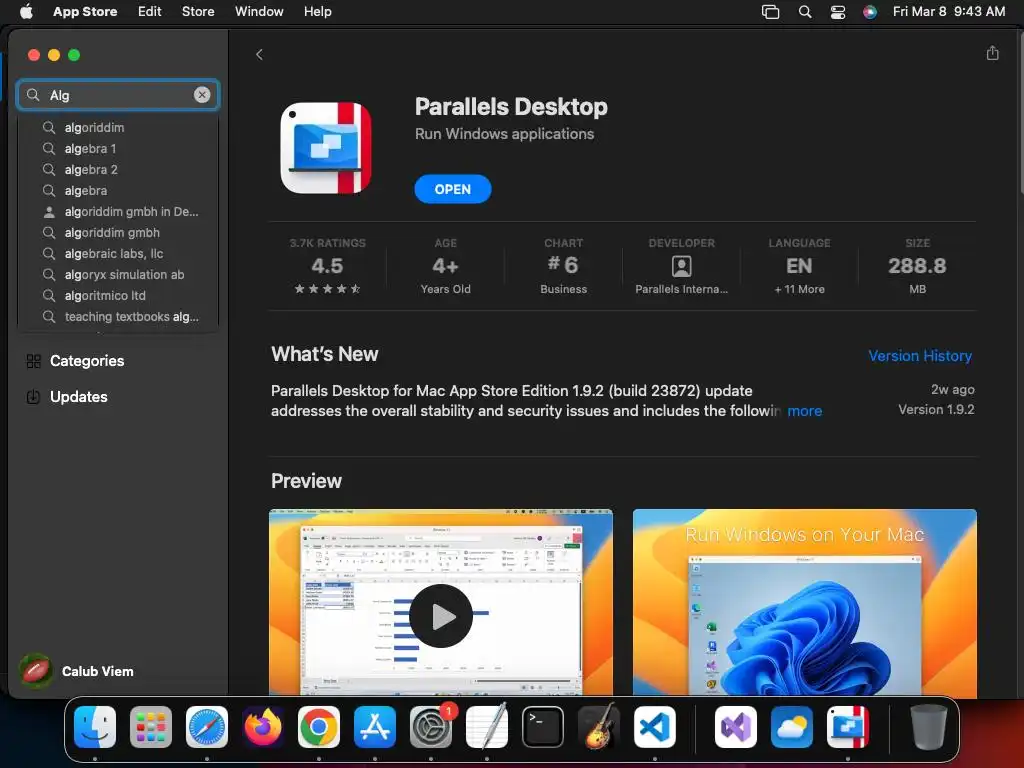This screenshot has width=1024, height=768.
Task: Launch Google Chrome from the Dock
Action: point(319,727)
